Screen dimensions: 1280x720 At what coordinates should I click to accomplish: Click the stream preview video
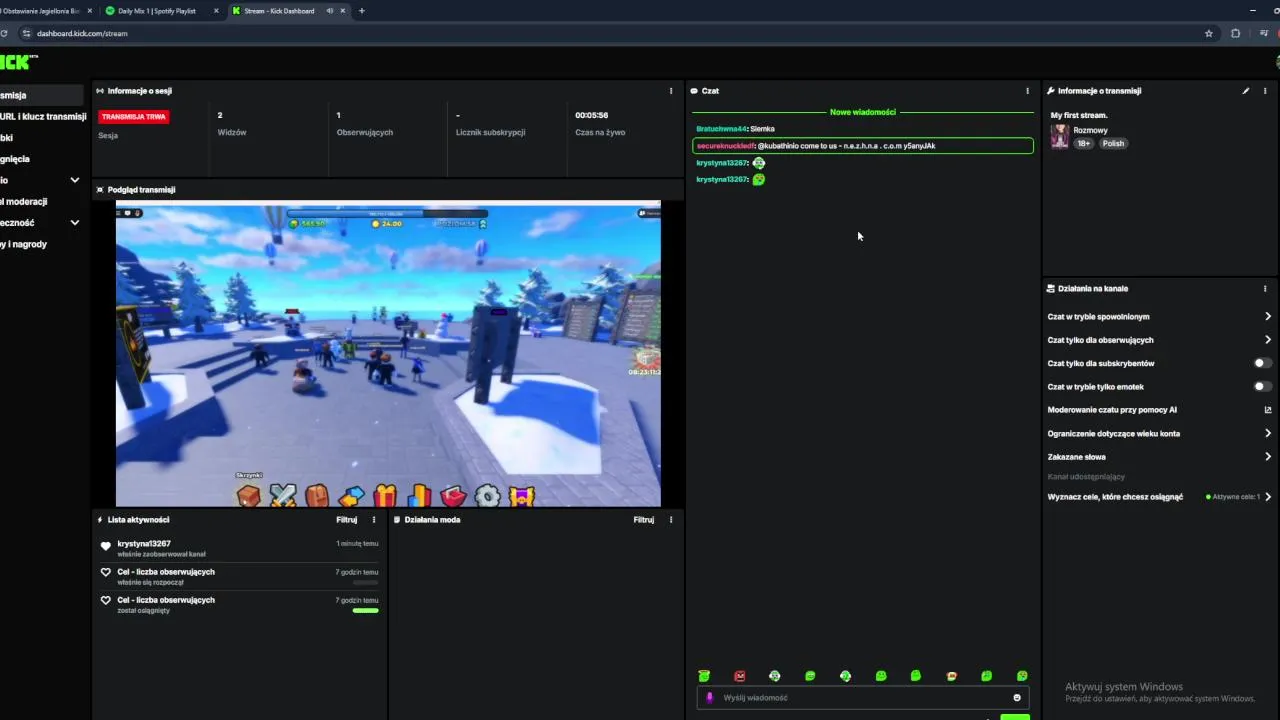388,354
